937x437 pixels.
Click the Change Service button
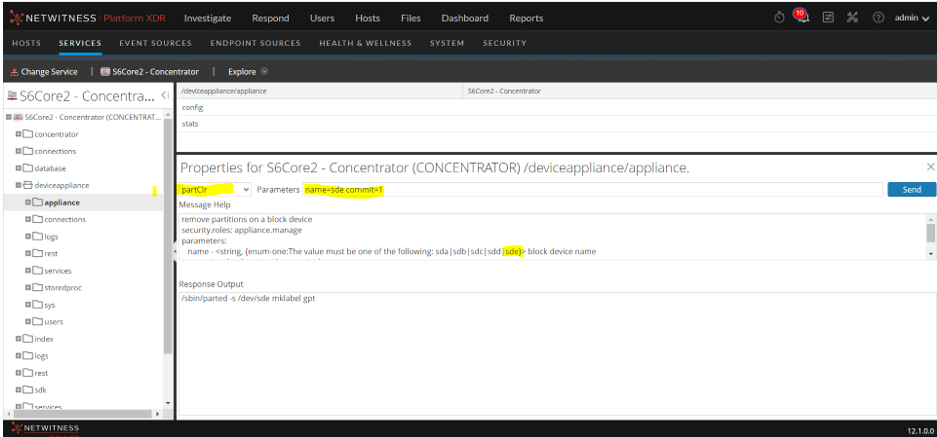pos(44,72)
